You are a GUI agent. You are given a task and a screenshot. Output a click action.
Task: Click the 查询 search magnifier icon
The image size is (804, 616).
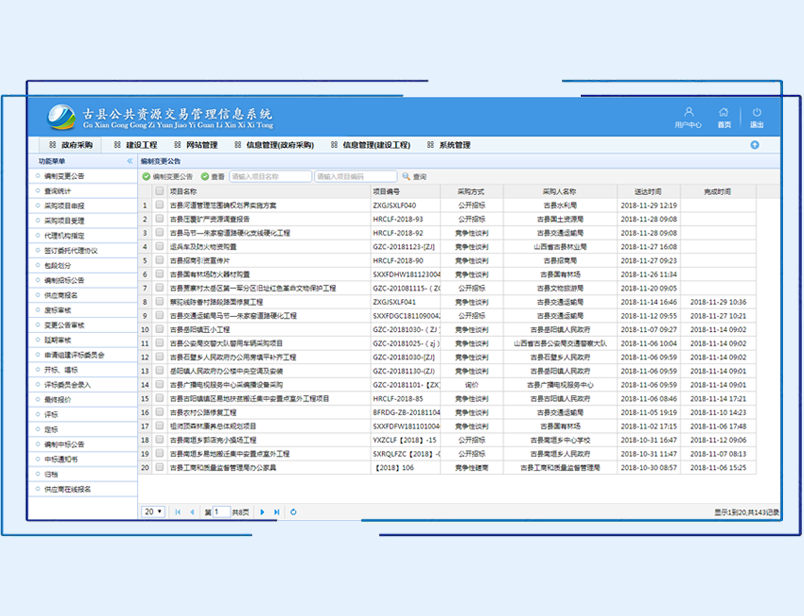(x=406, y=176)
